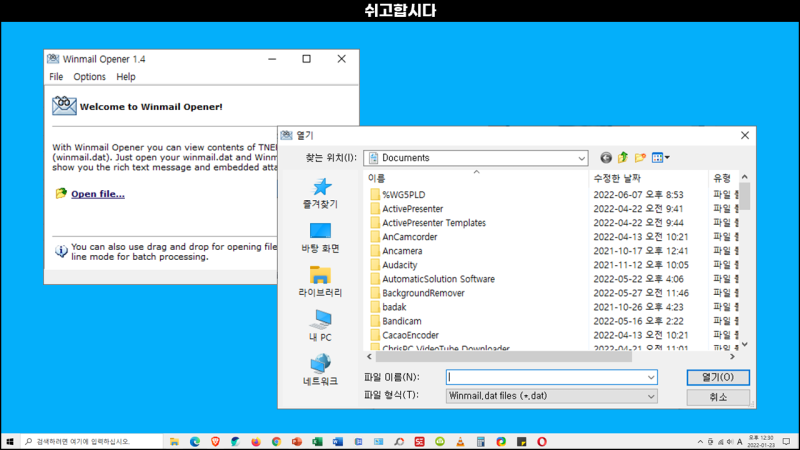Open the view menu icon in dialog toolbar
The image size is (800, 450).
point(661,158)
